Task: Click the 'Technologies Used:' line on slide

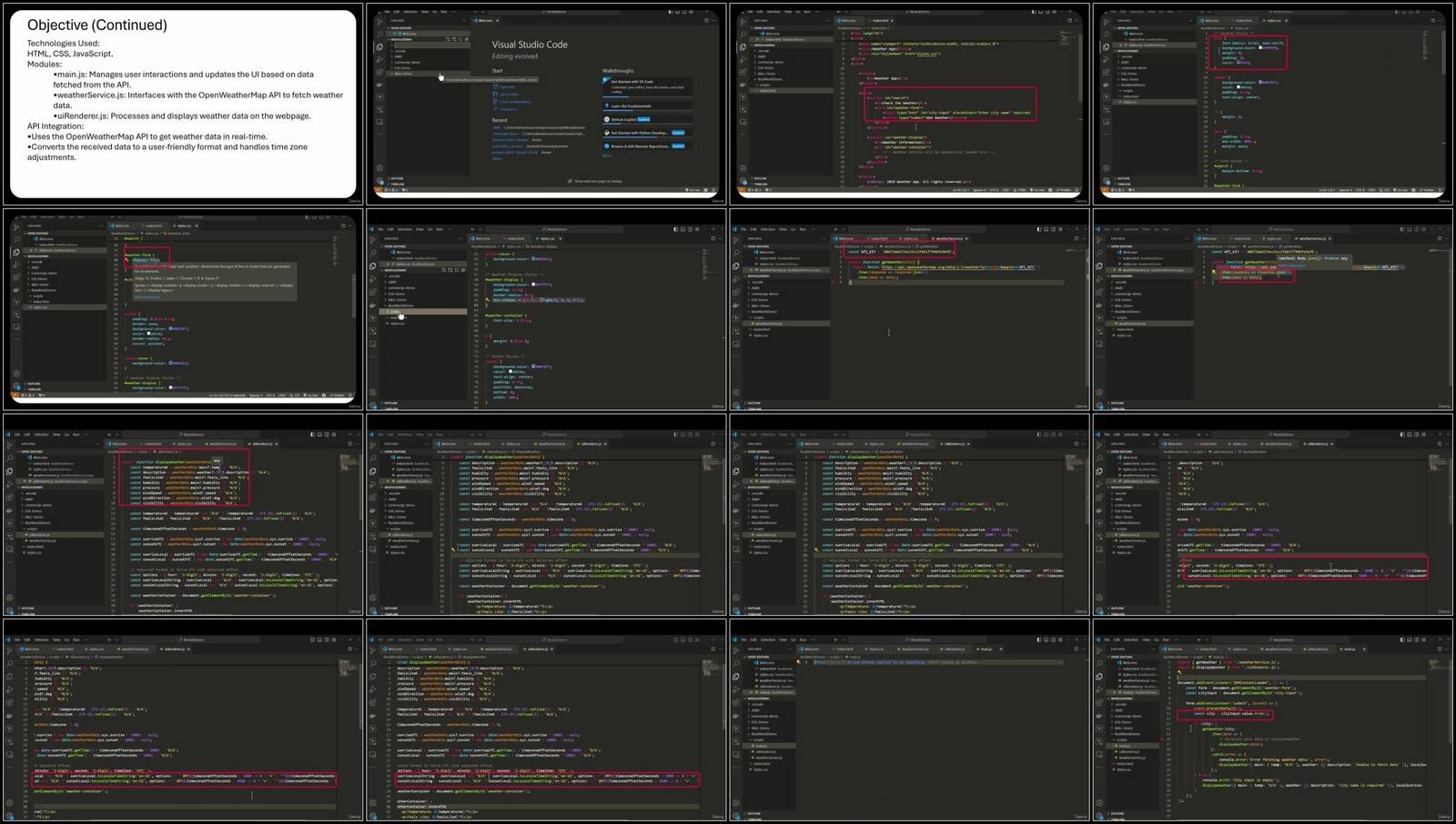Action: click(x=64, y=44)
